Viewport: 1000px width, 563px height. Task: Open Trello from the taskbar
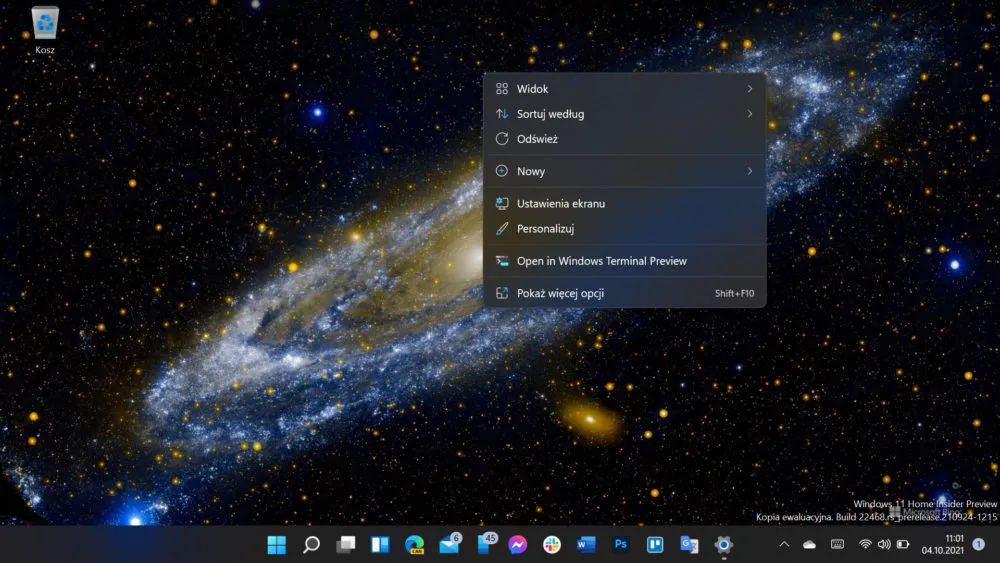[655, 545]
